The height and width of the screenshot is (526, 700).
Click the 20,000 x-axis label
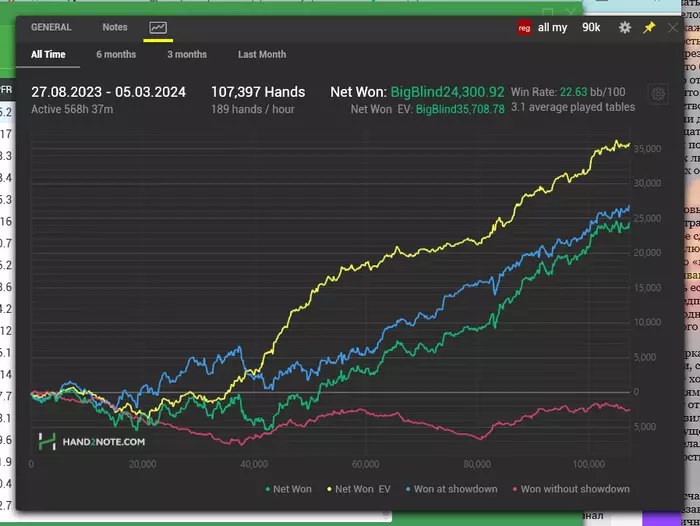142,464
